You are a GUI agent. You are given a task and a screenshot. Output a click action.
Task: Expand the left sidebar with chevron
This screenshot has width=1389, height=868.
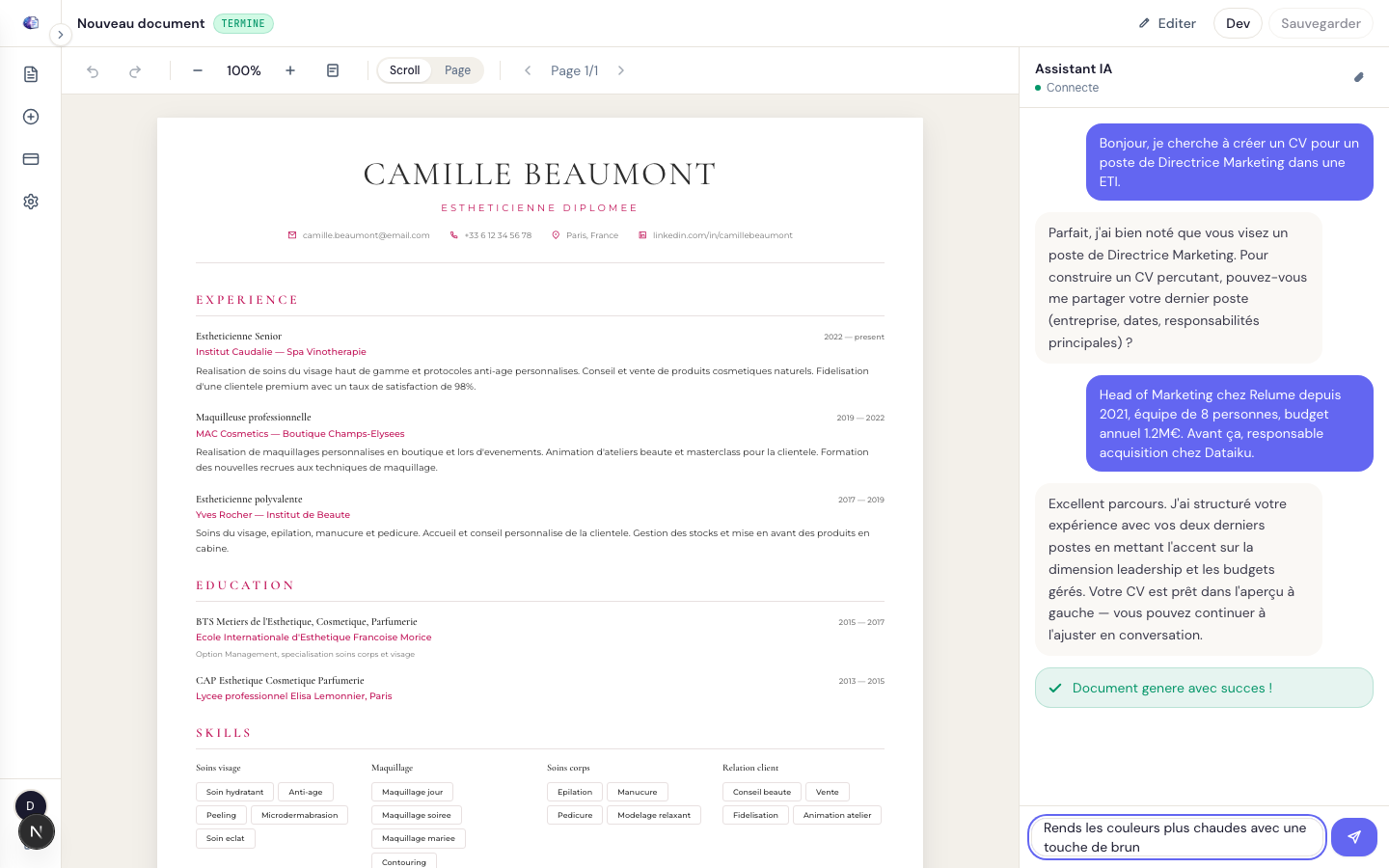60,35
